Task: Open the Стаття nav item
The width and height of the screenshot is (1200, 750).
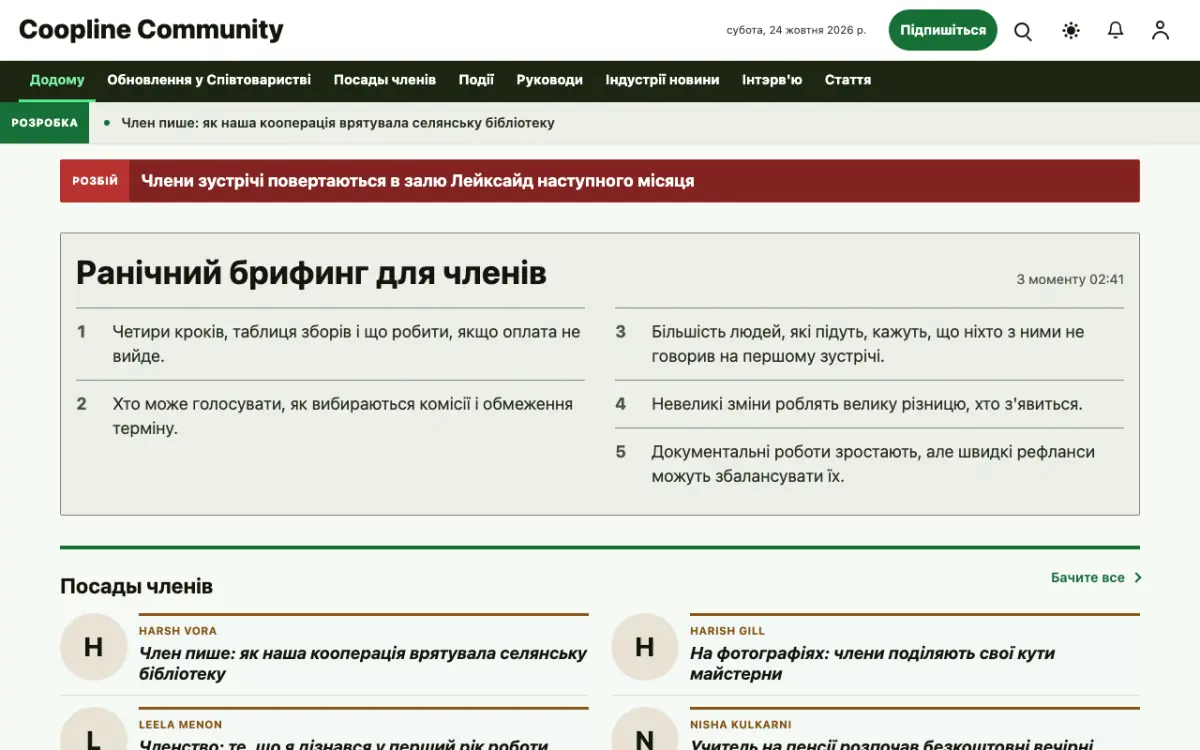Action: tap(848, 80)
